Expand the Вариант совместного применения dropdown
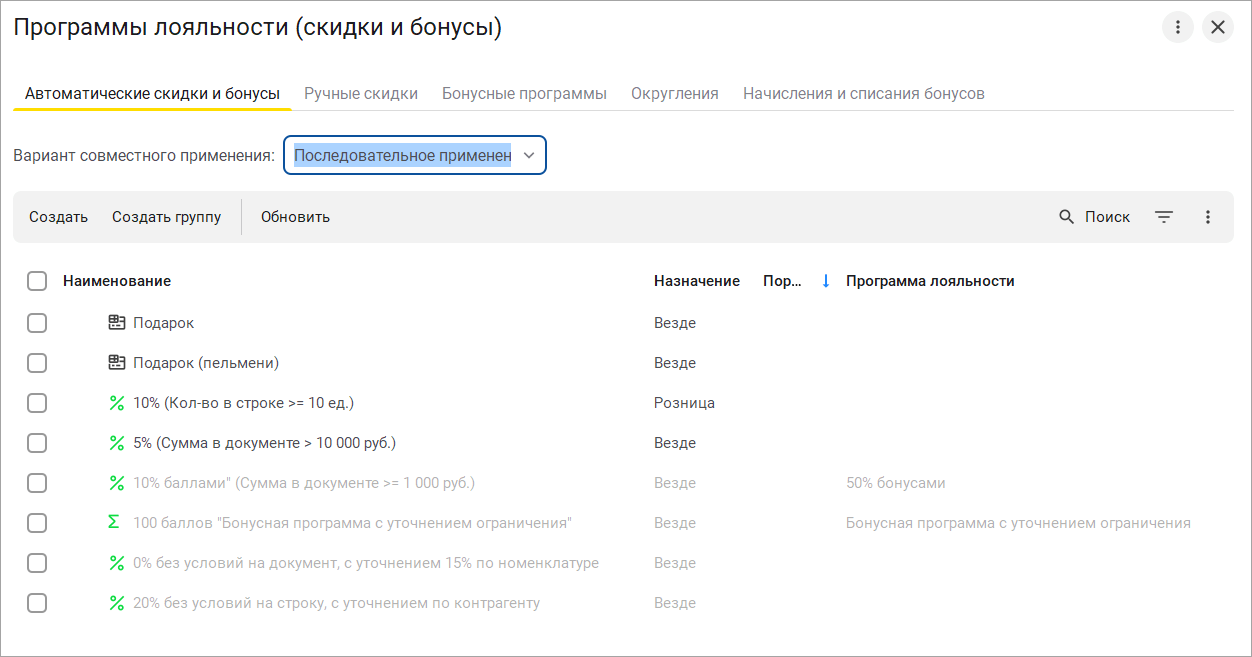 (529, 155)
